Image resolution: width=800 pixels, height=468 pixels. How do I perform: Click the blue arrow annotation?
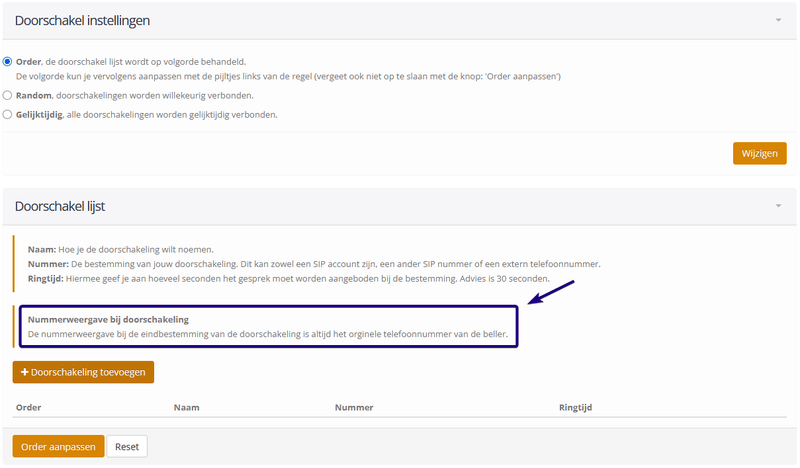coord(551,293)
